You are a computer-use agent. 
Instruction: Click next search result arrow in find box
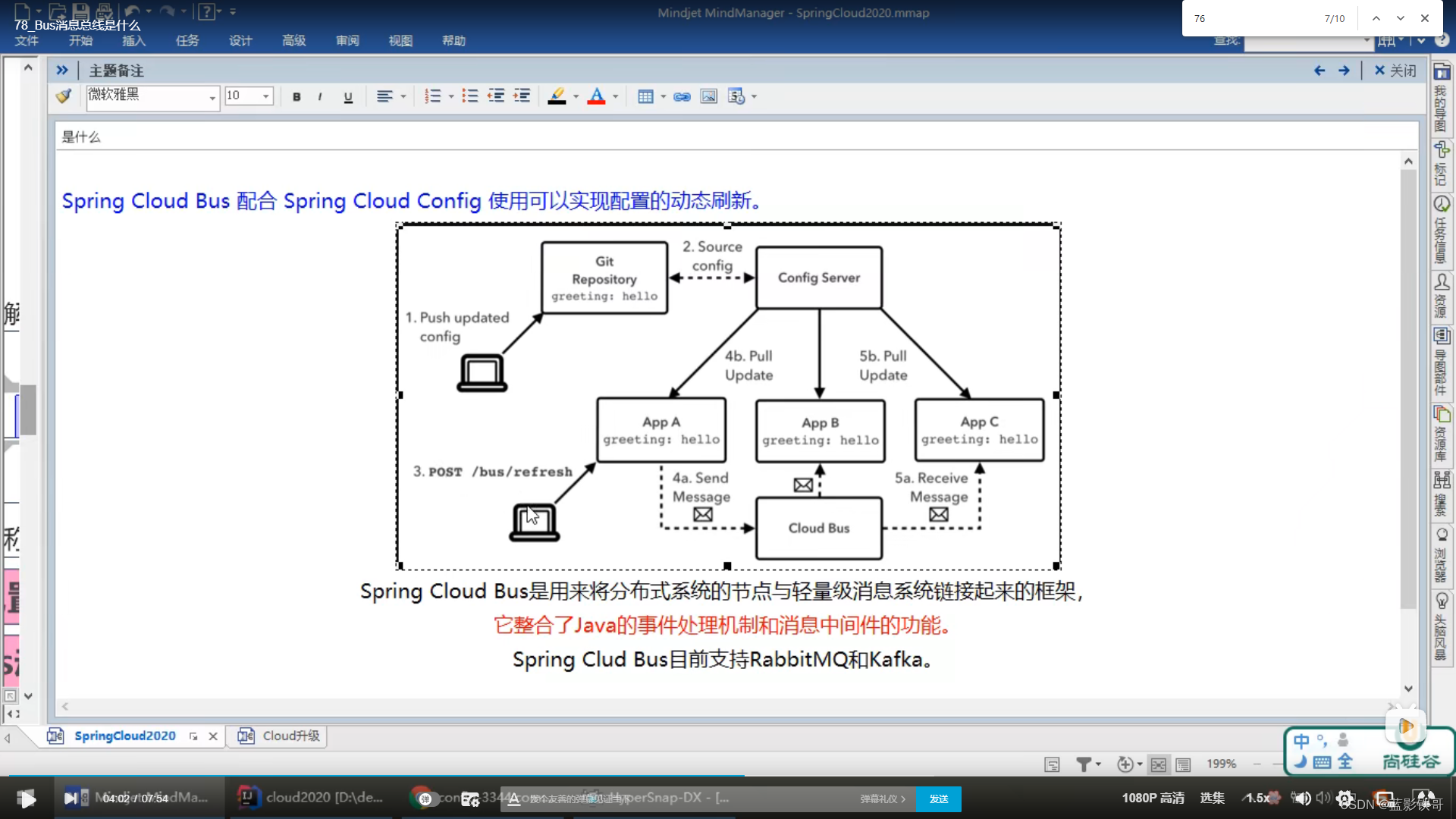point(1401,18)
